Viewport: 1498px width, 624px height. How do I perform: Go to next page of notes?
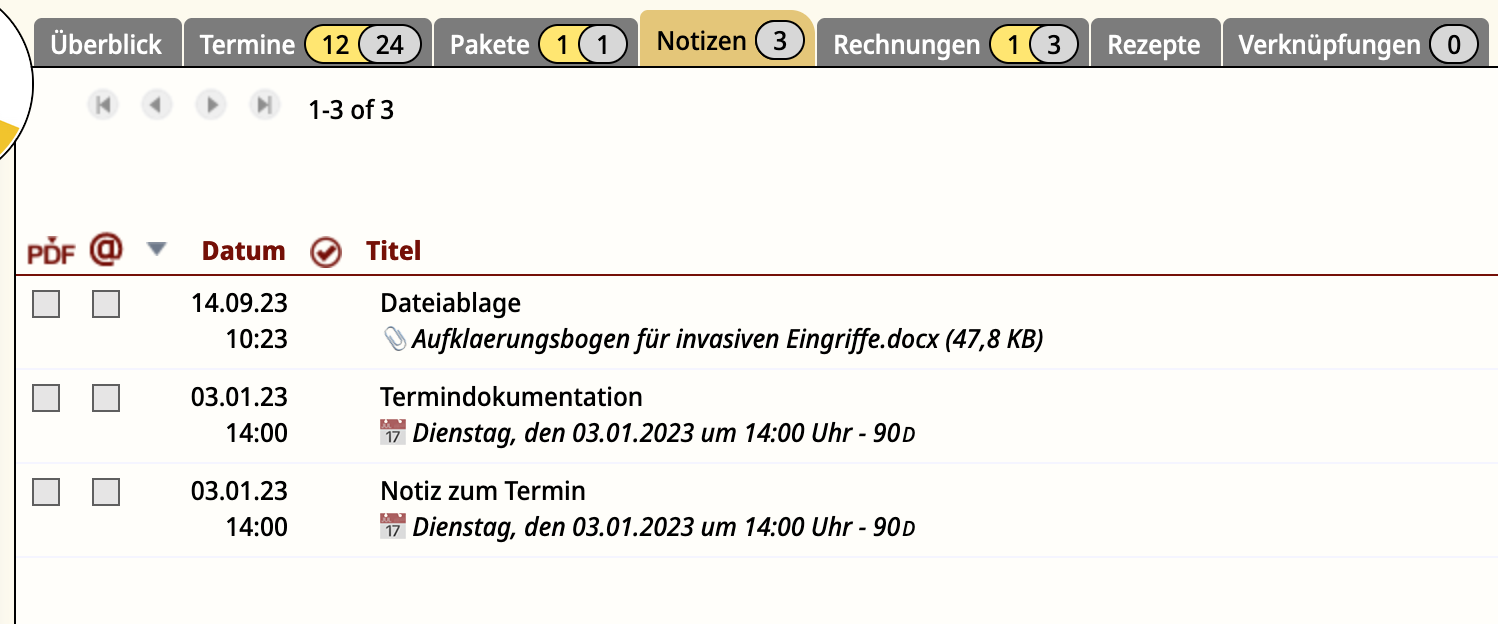210,105
